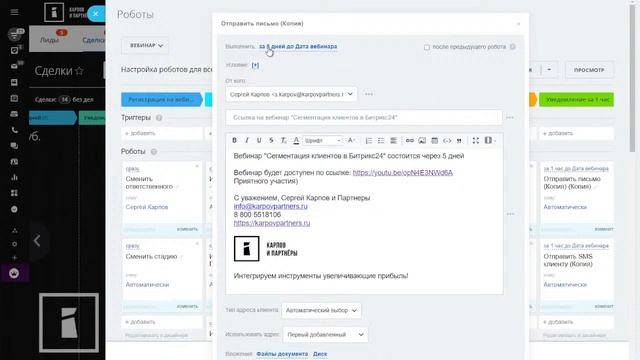This screenshot has width=640, height=360.
Task: Open the menu dots beside subject field
Action: (510, 118)
